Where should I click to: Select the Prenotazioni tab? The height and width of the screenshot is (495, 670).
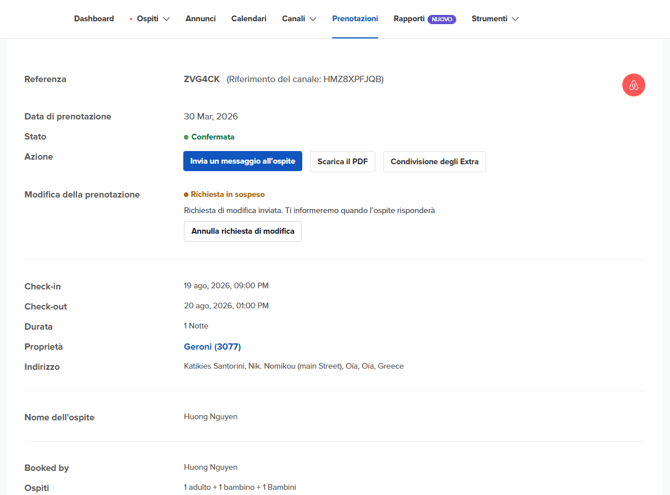click(355, 19)
